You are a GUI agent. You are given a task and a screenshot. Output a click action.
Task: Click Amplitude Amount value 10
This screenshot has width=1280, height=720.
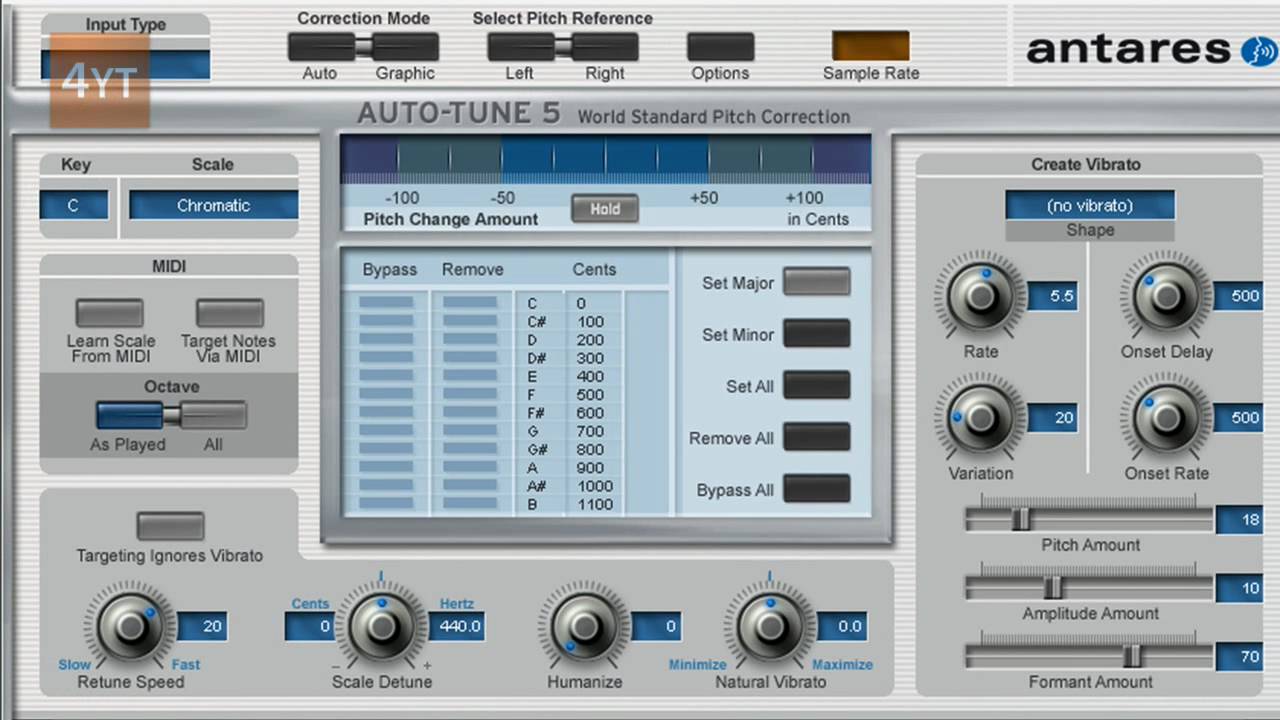point(1241,588)
